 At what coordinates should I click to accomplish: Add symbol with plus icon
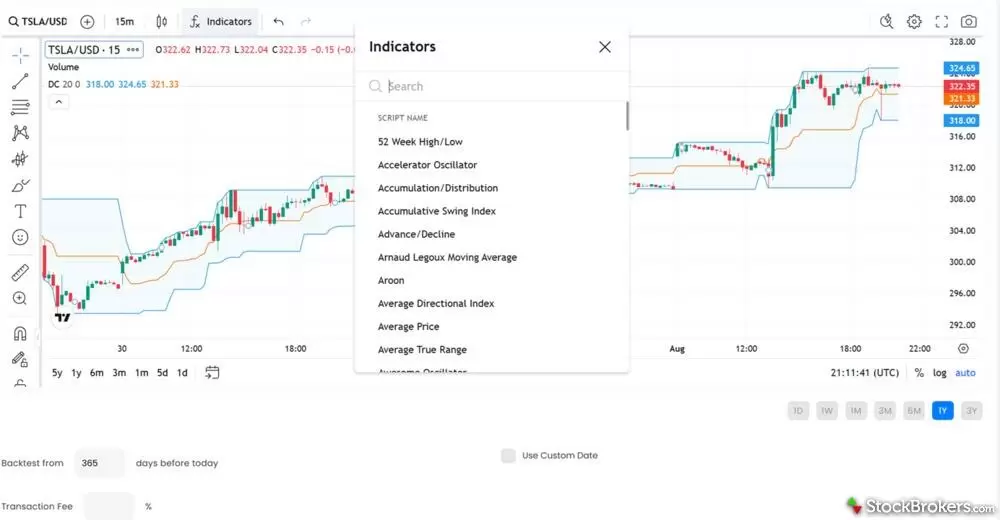(87, 22)
